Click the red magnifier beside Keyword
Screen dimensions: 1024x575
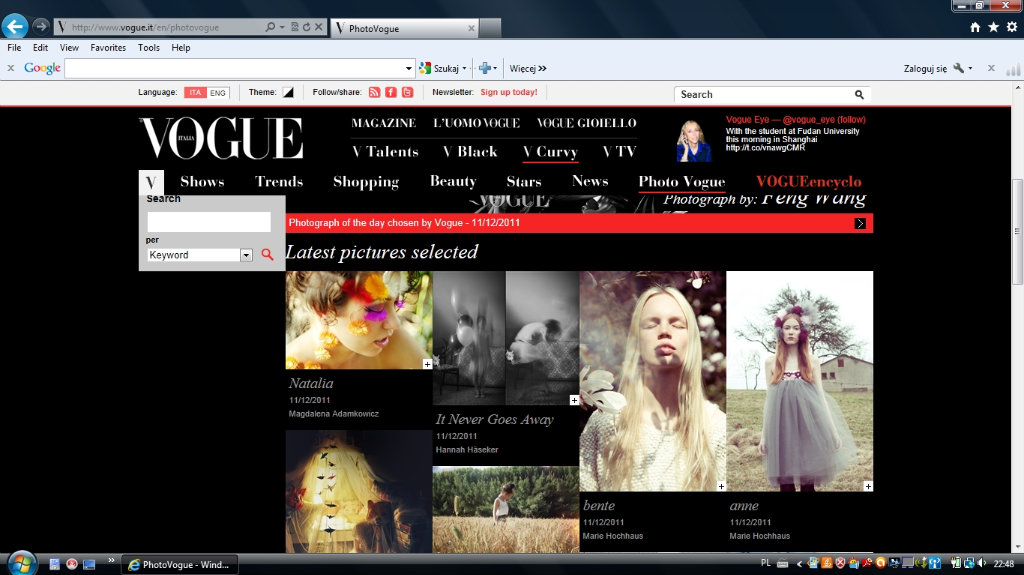[267, 254]
